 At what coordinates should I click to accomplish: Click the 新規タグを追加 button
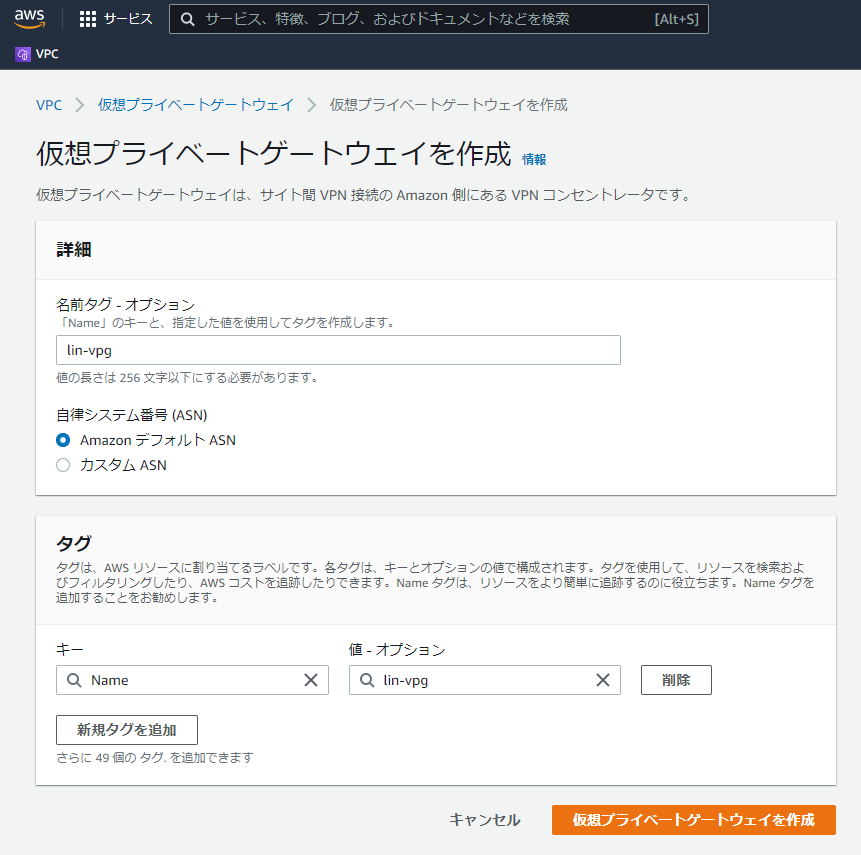click(127, 730)
